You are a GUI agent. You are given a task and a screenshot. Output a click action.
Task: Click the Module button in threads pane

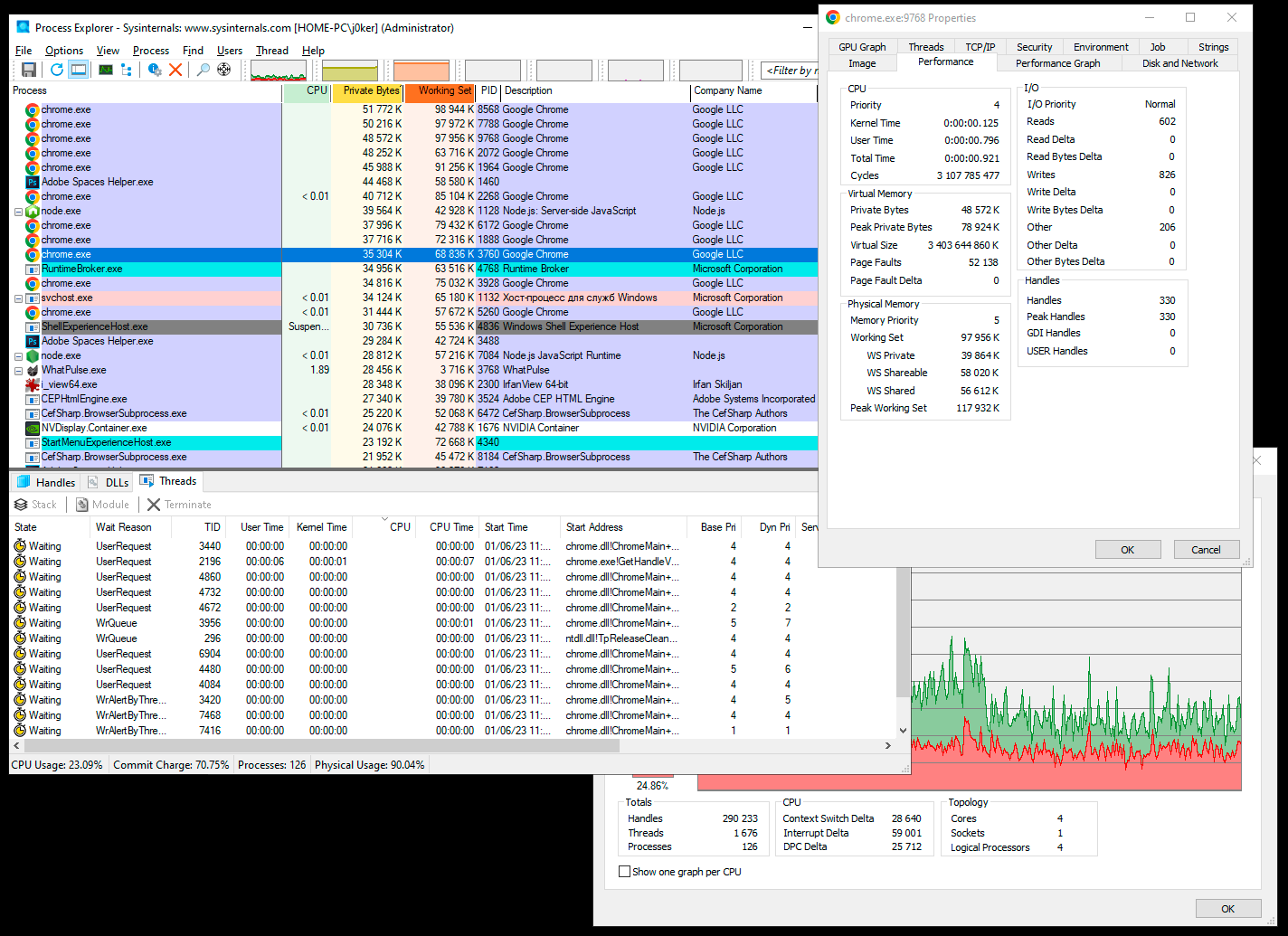point(103,505)
